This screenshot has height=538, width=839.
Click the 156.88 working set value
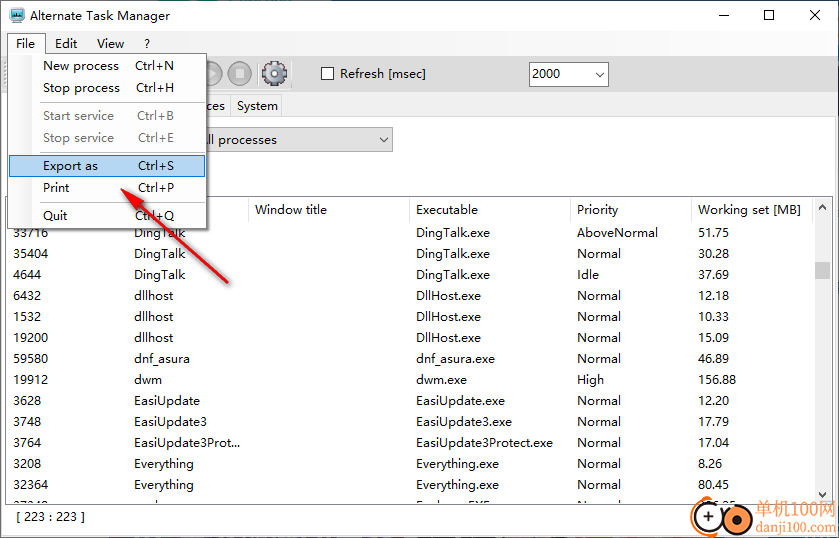click(717, 380)
